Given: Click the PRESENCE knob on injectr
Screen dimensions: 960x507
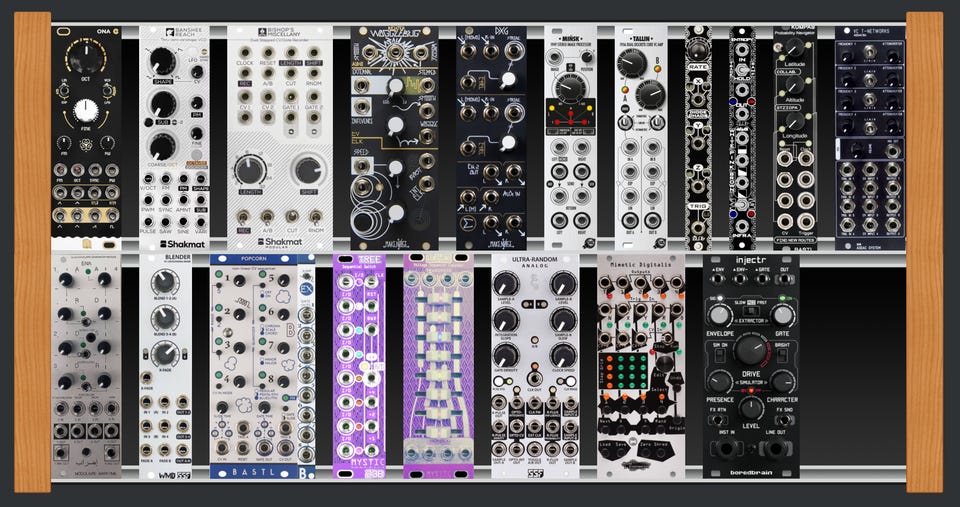Looking at the screenshot, I should tap(718, 381).
